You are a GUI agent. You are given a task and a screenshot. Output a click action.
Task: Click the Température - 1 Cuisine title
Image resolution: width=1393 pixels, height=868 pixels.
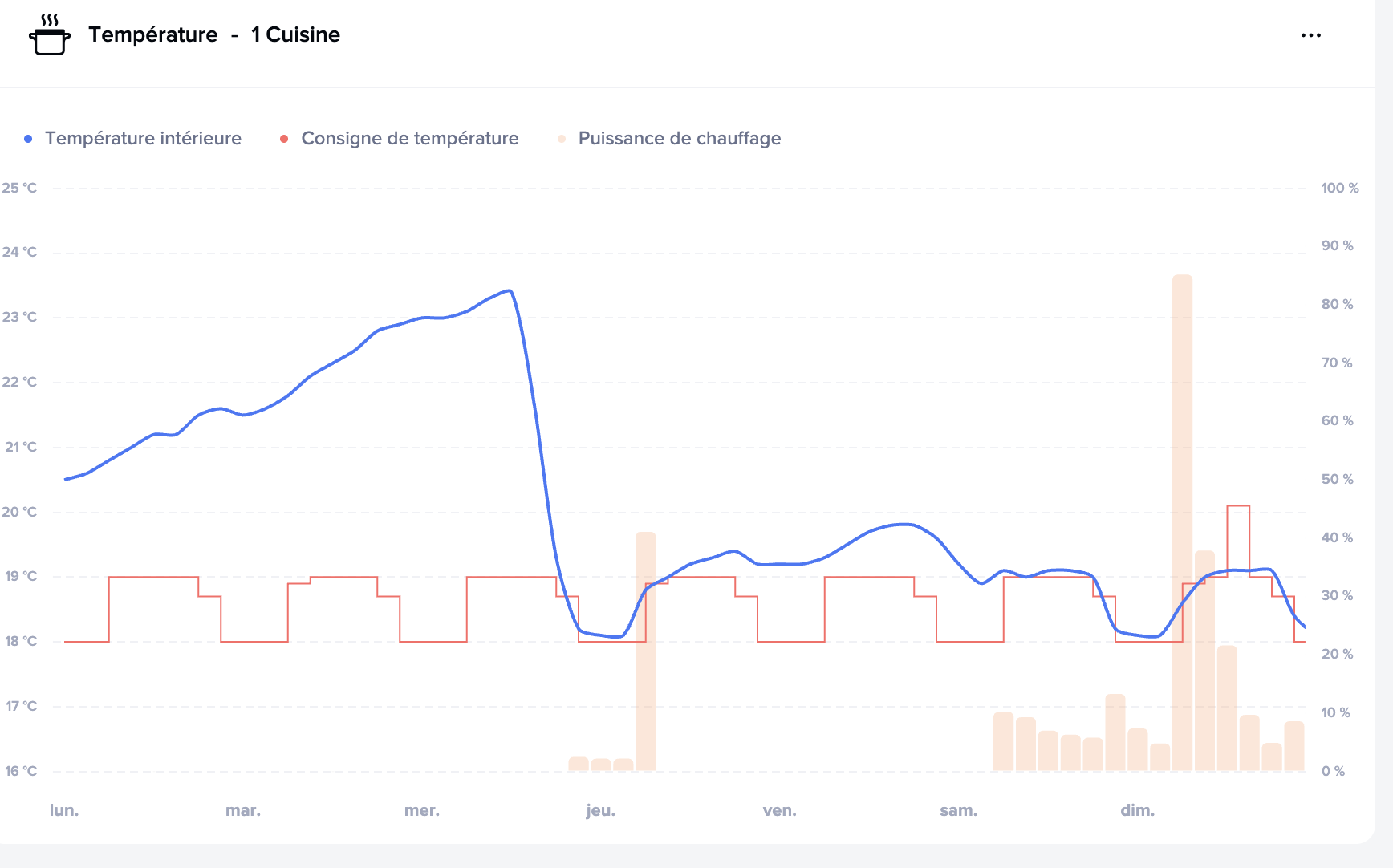[x=214, y=34]
